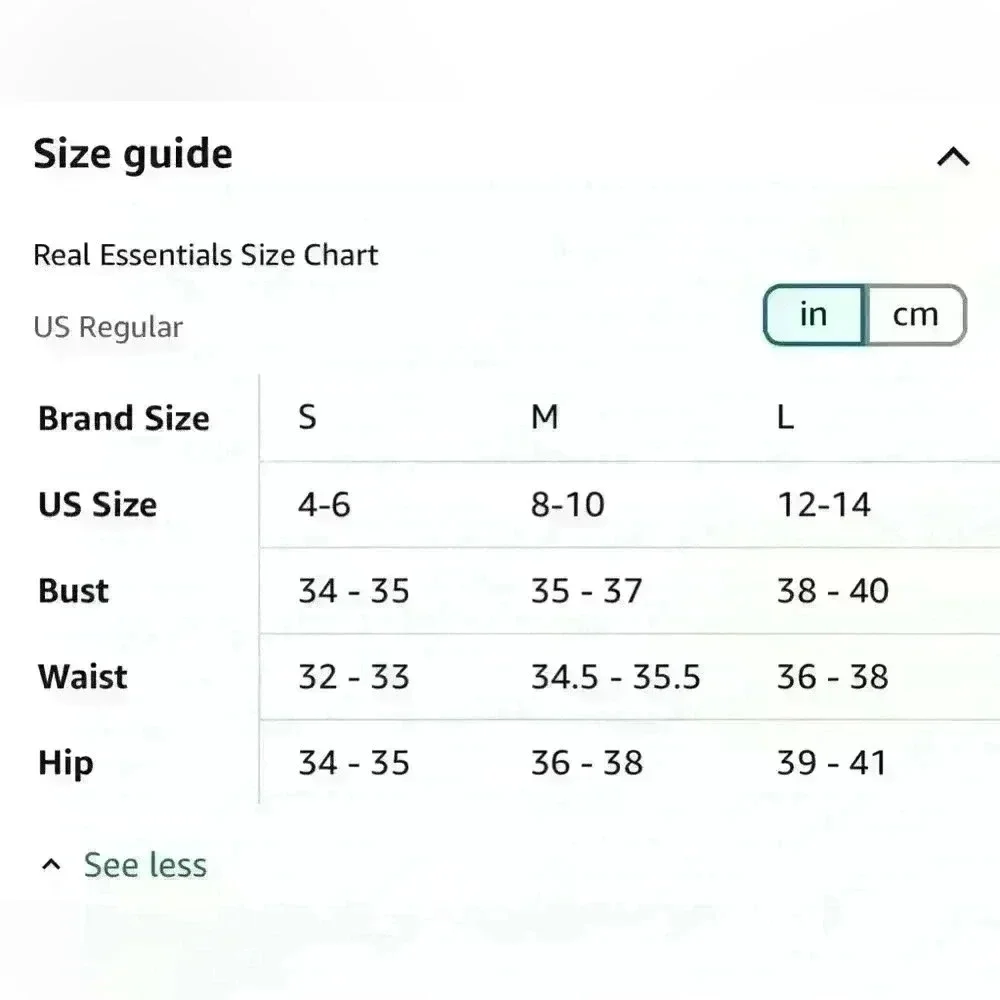The width and height of the screenshot is (1000, 1000).
Task: Click the Hip row label
Action: pos(66,763)
